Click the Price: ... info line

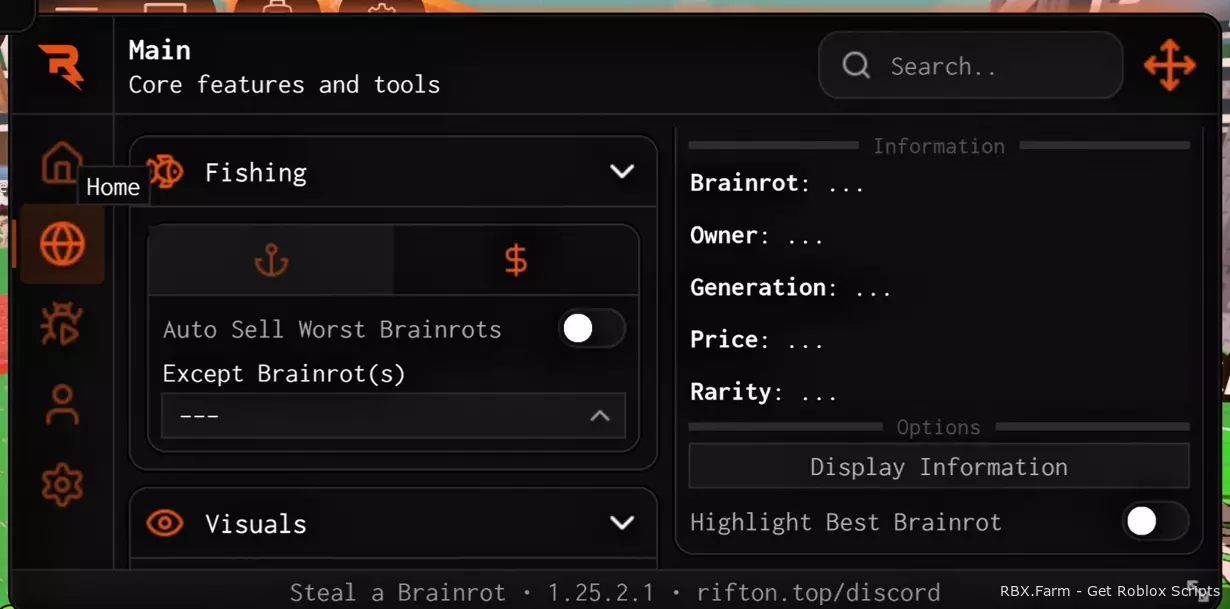[757, 340]
